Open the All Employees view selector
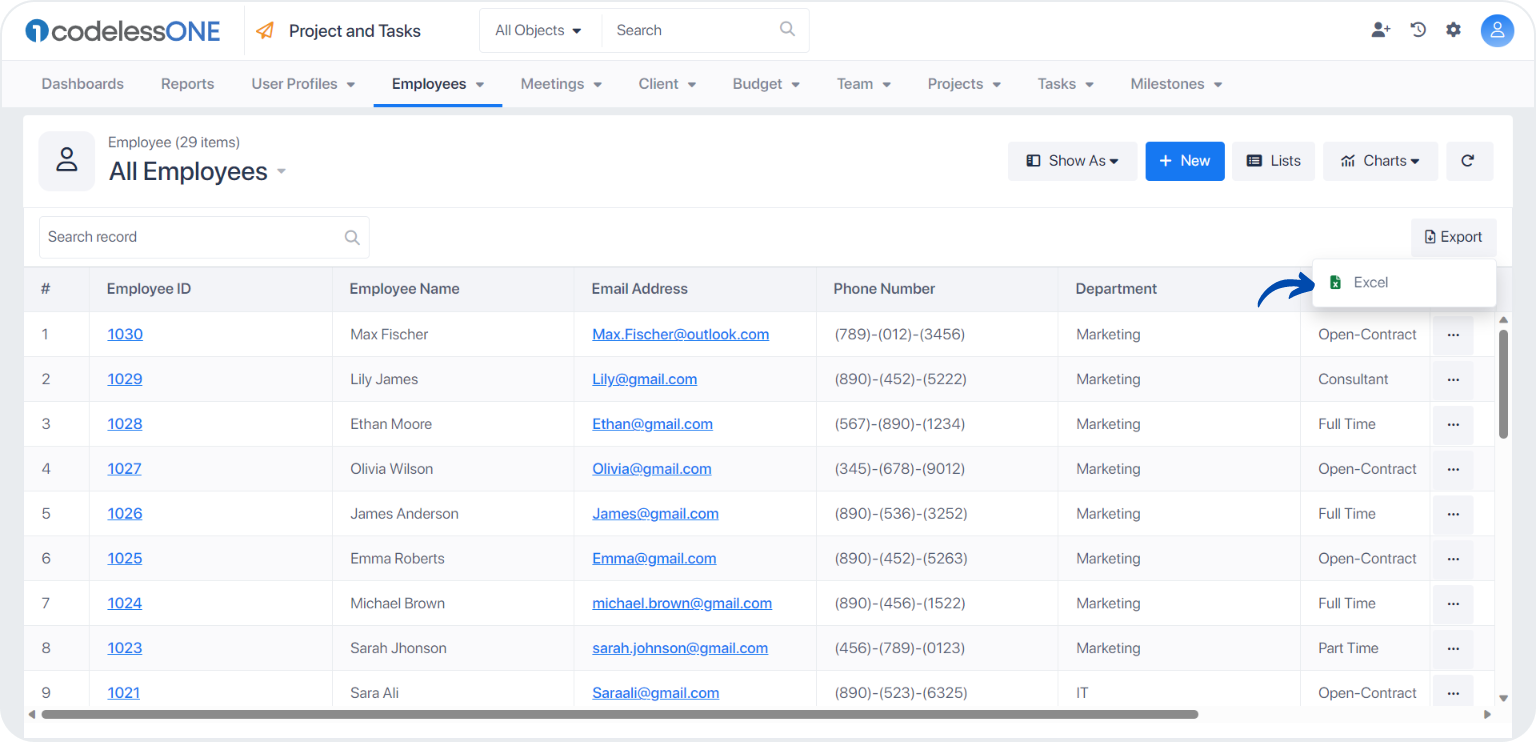Screen dimensions: 1536x742 coord(197,172)
